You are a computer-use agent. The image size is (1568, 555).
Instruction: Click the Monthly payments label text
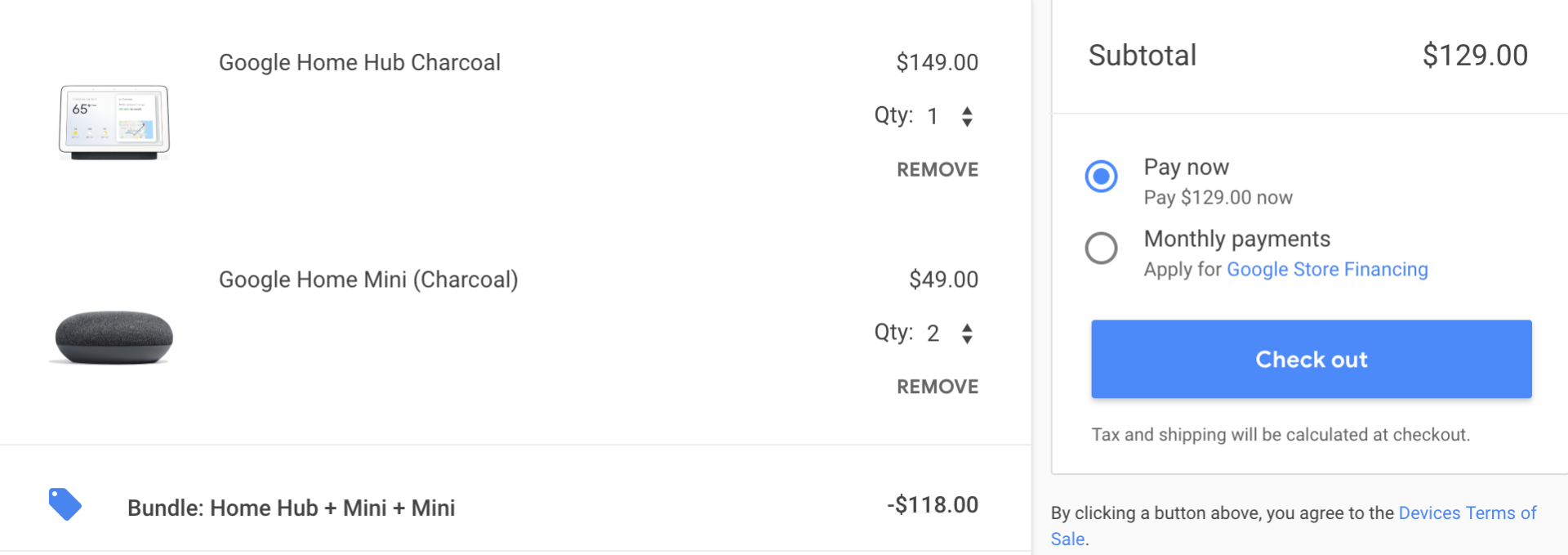tap(1236, 239)
